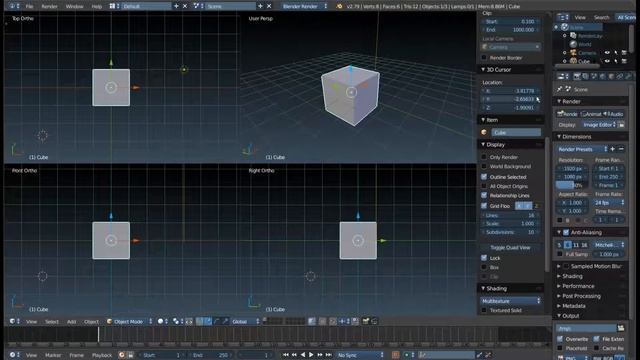Collapse the Display panel
The image size is (640, 360).
[483, 144]
